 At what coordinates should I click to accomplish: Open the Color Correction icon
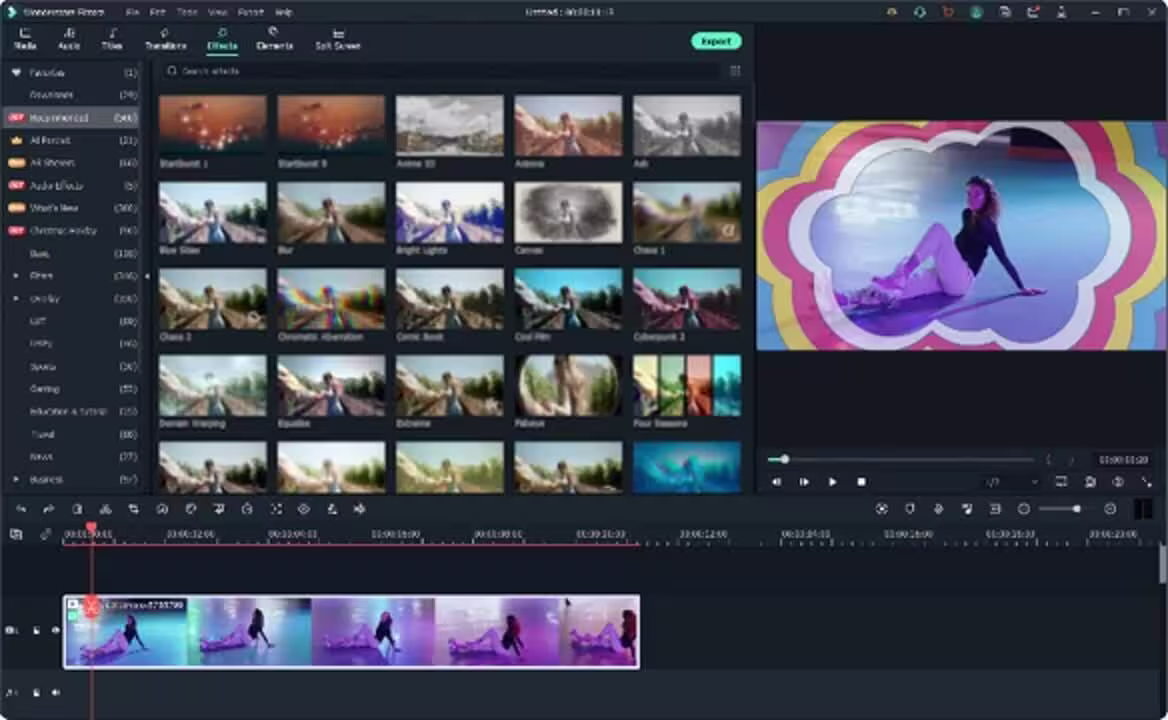(x=192, y=509)
